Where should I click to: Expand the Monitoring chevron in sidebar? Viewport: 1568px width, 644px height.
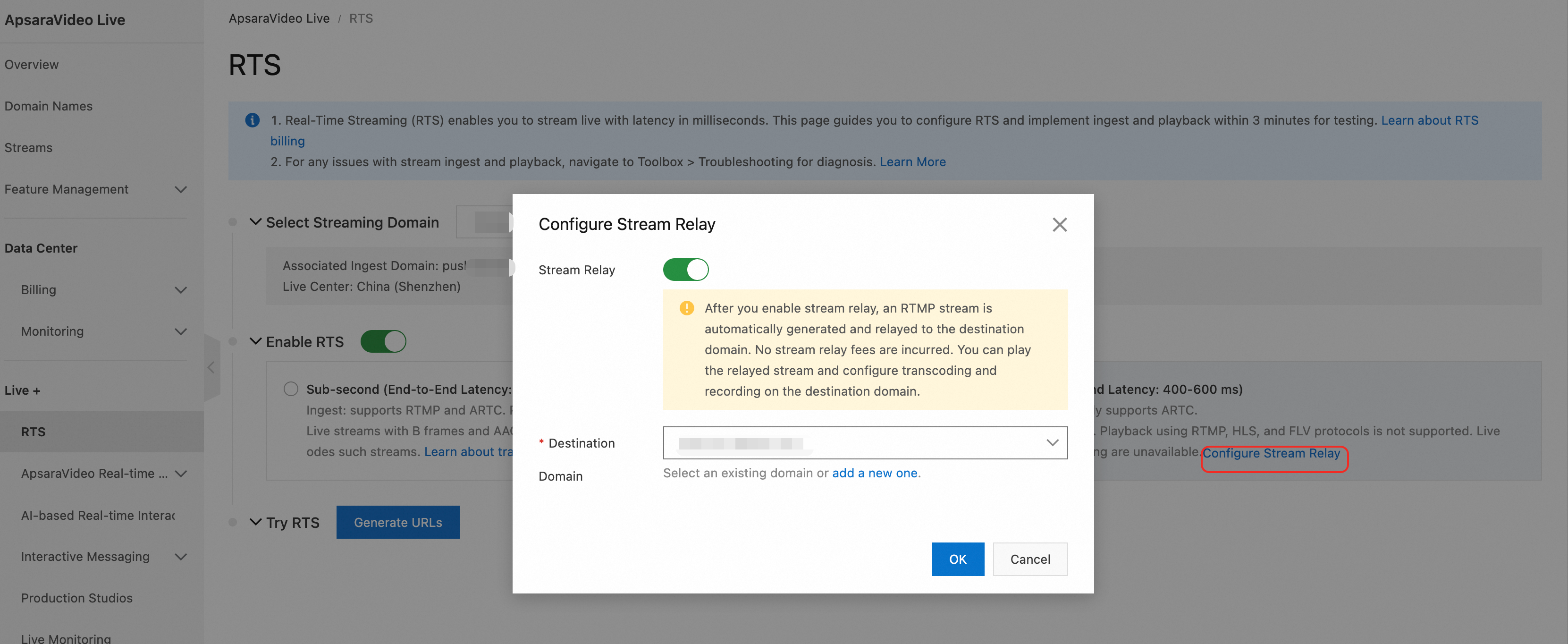tap(180, 331)
